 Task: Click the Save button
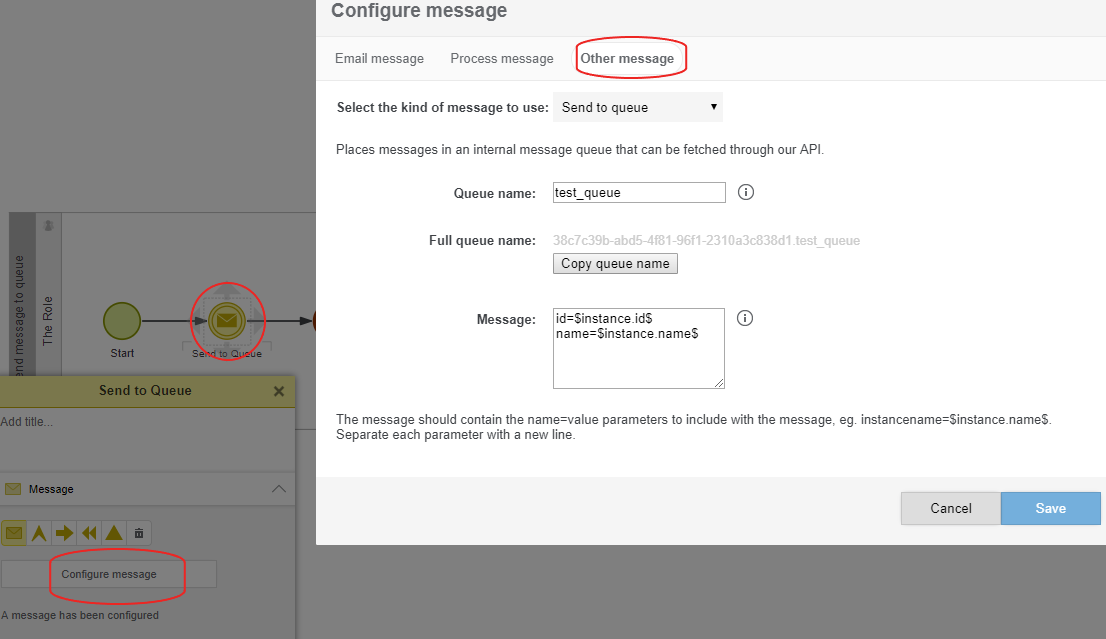pos(1050,508)
